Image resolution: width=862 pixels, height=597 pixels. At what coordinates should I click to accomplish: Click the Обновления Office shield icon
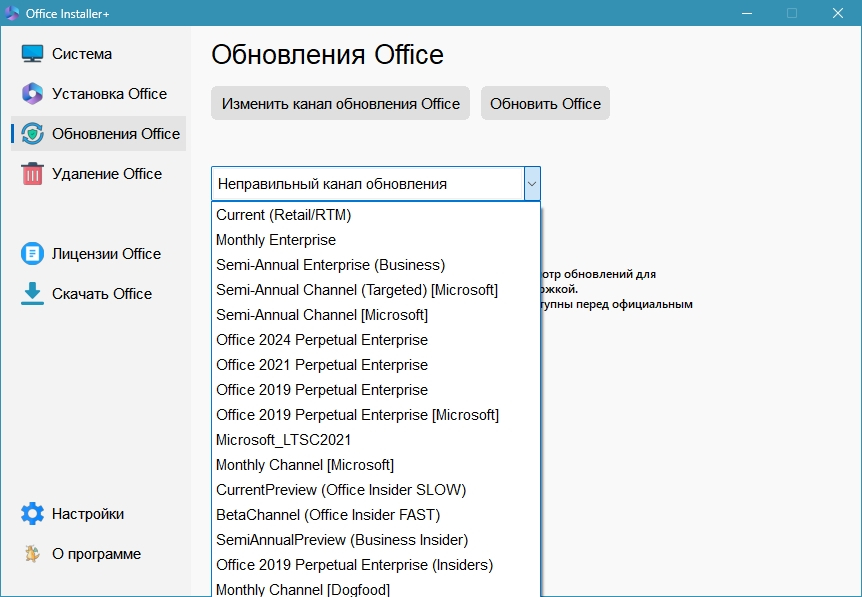[x=33, y=134]
